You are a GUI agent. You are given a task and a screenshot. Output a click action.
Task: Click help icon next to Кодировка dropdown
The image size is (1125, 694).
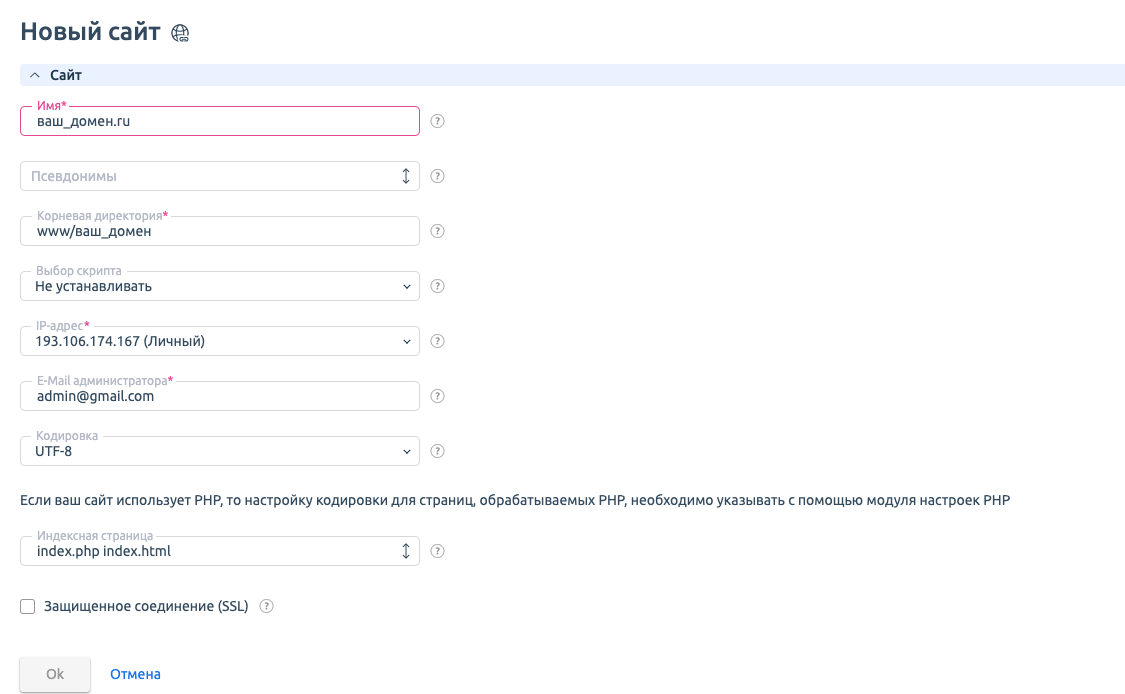tap(437, 451)
